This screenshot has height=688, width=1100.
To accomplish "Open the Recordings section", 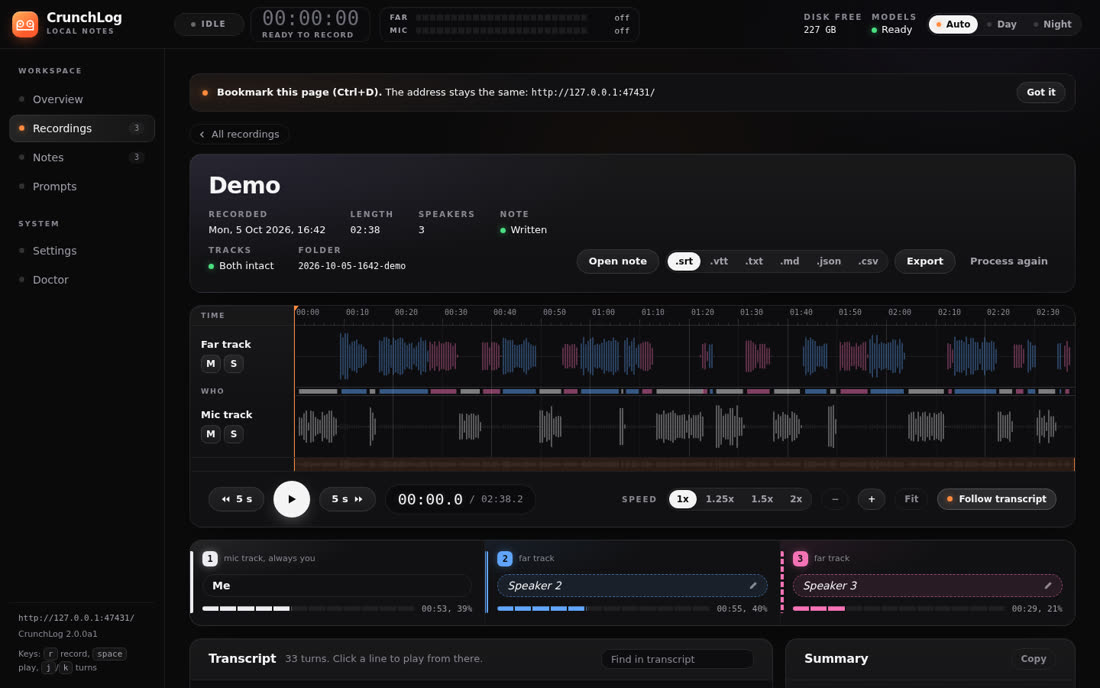I will [82, 128].
